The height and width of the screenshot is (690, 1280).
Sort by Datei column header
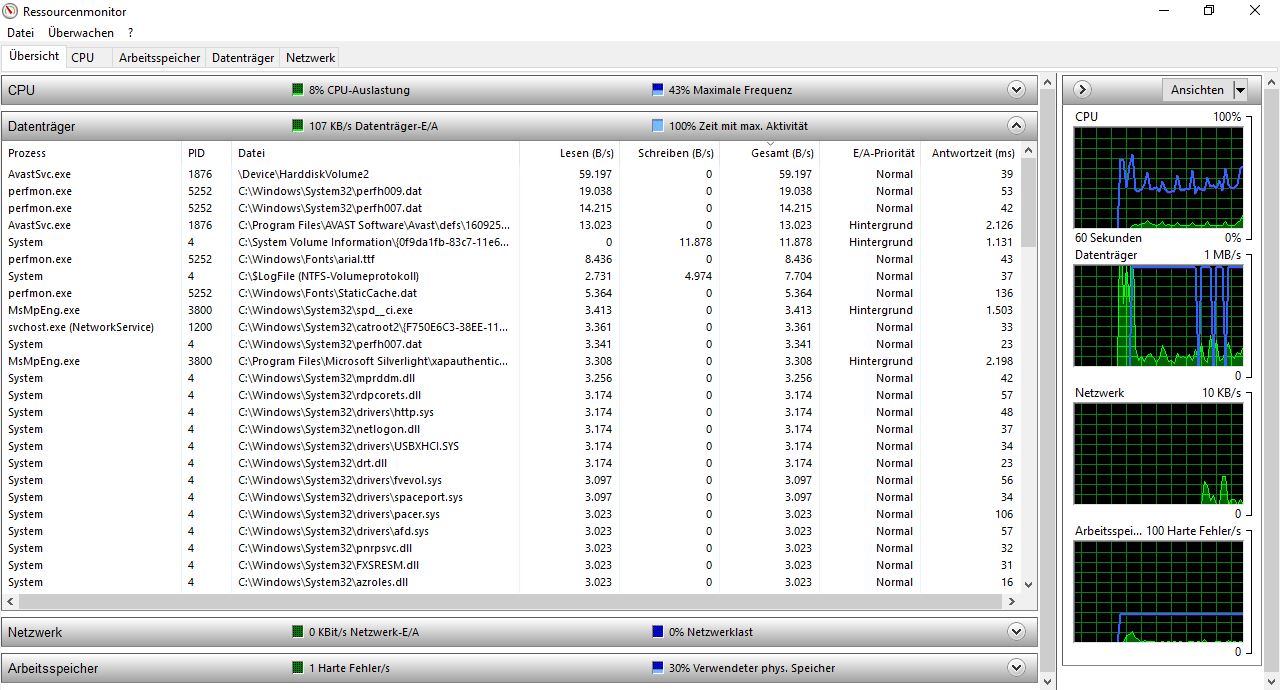click(x=376, y=153)
